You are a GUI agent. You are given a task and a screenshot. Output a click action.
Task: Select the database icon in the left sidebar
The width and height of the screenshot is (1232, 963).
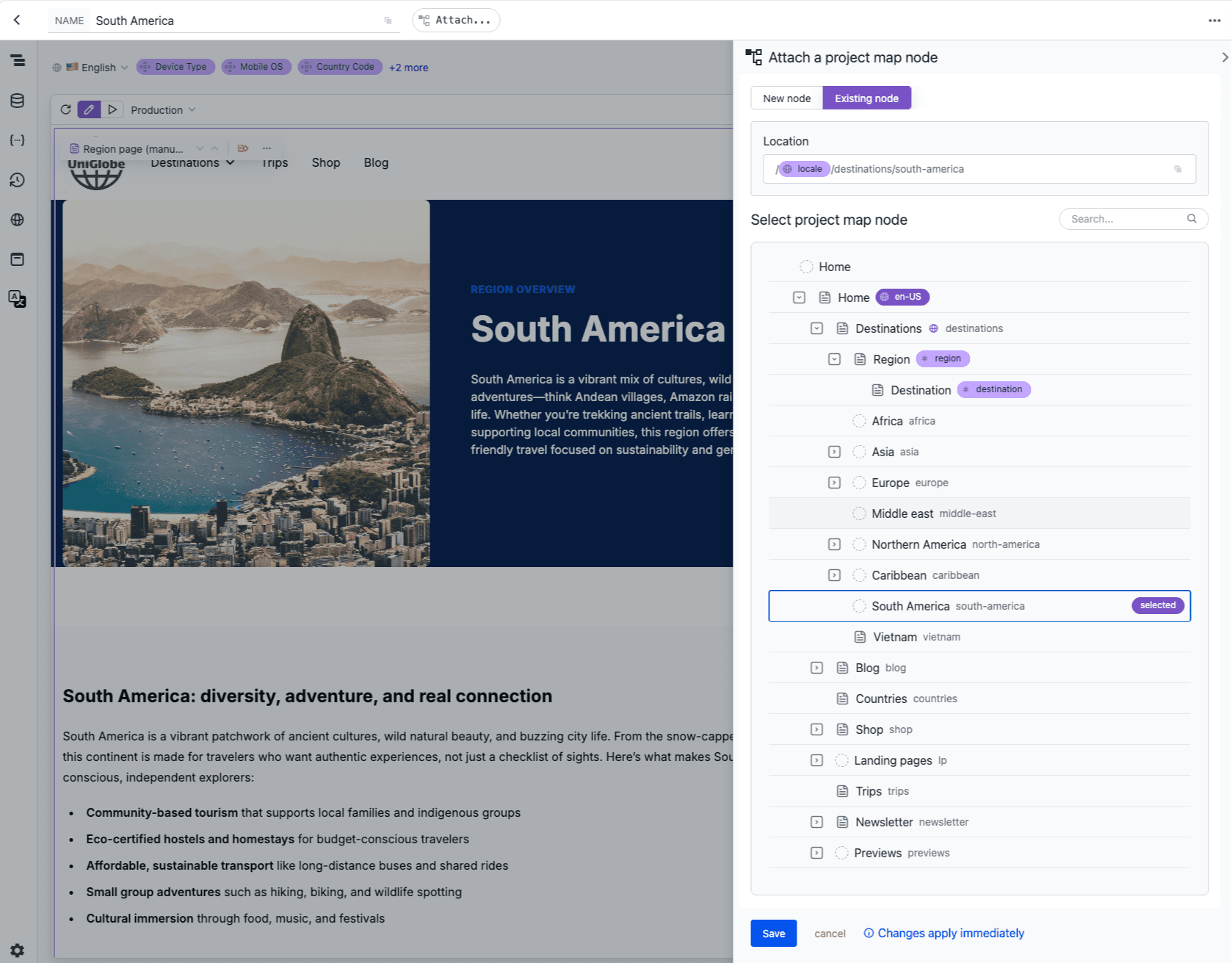coord(18,101)
